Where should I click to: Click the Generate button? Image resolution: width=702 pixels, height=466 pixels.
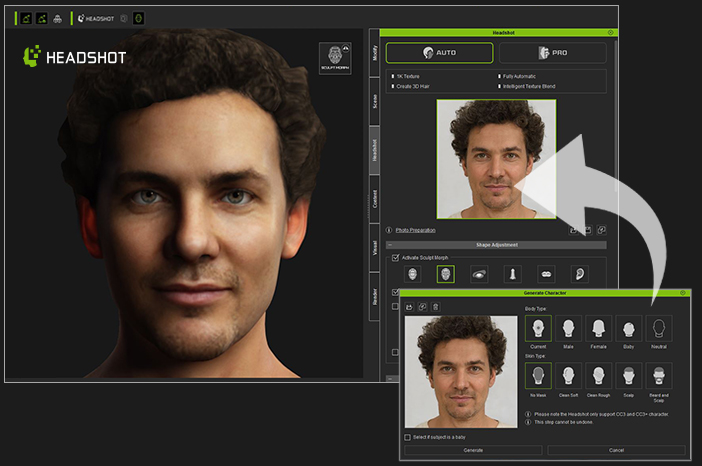[472, 451]
